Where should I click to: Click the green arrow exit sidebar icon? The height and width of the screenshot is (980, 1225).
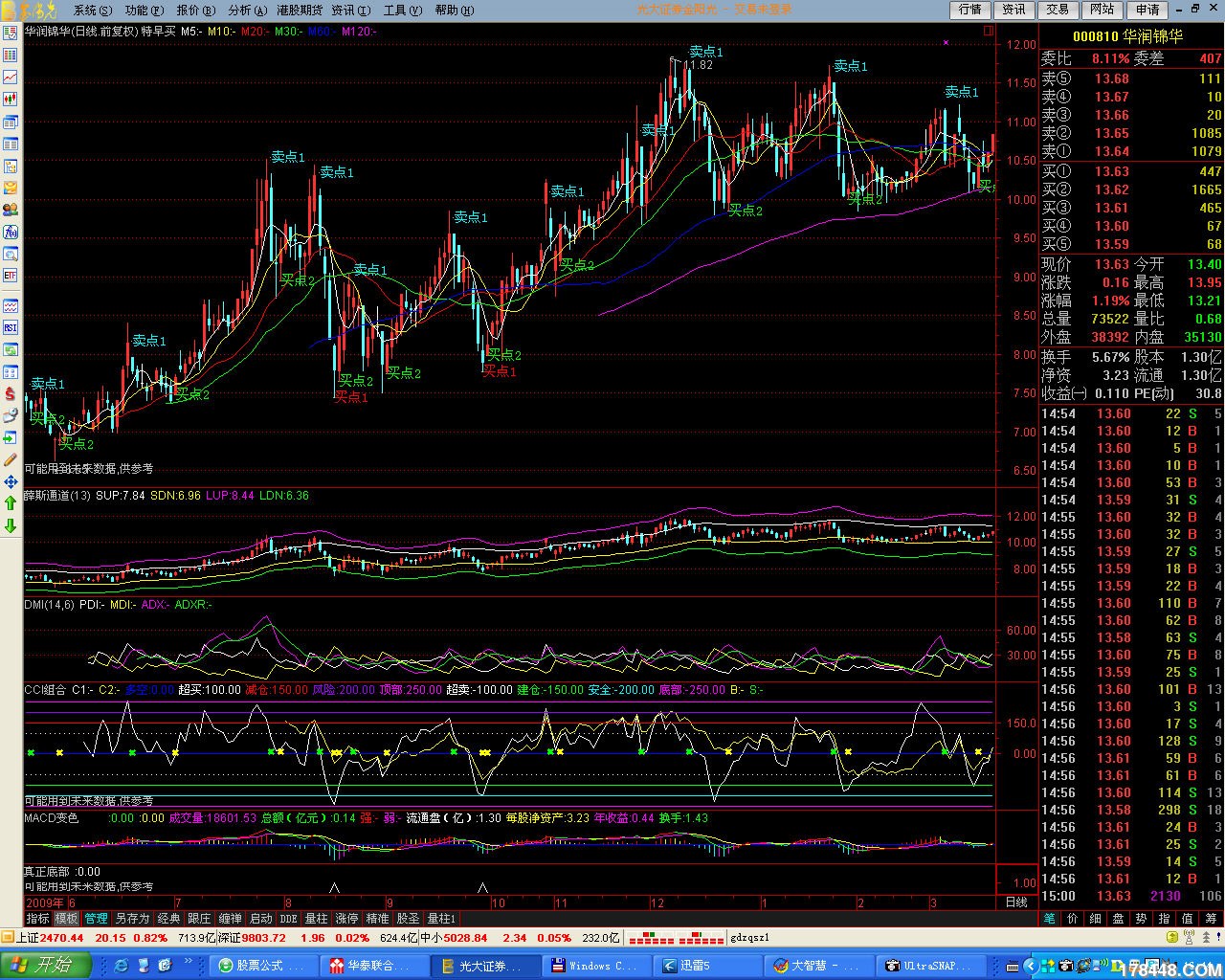(11, 437)
